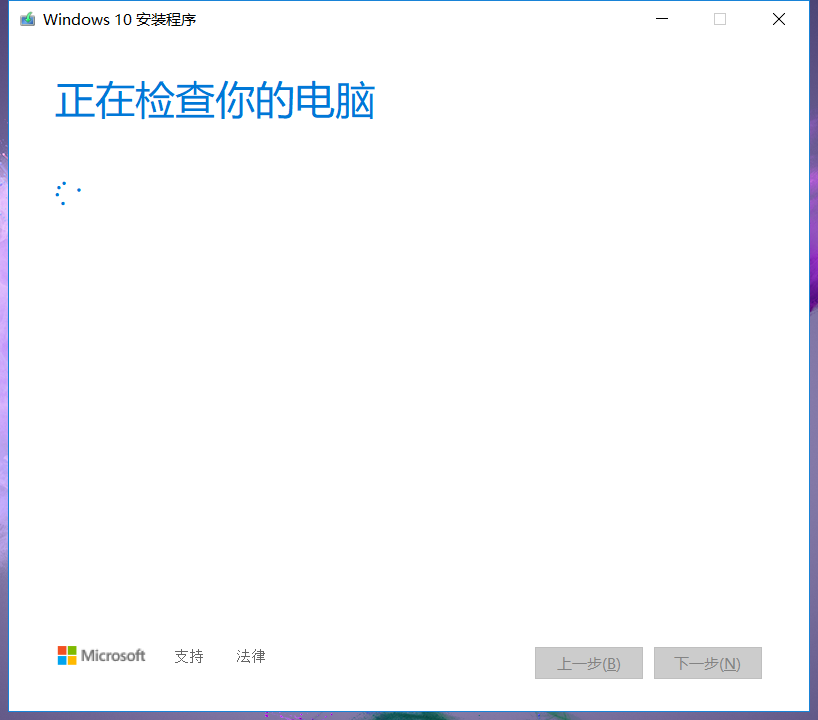Click the Windows 10 安装程序 title text

[x=119, y=19]
